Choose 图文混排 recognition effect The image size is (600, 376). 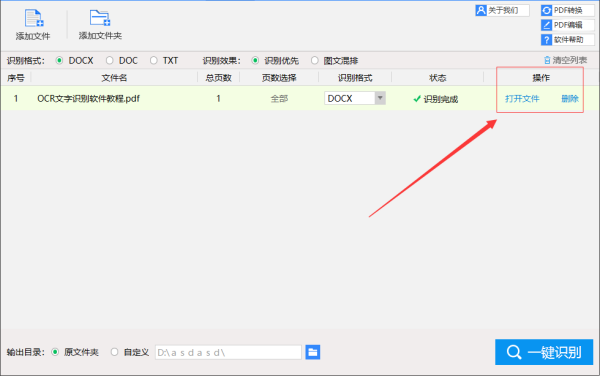coord(315,60)
